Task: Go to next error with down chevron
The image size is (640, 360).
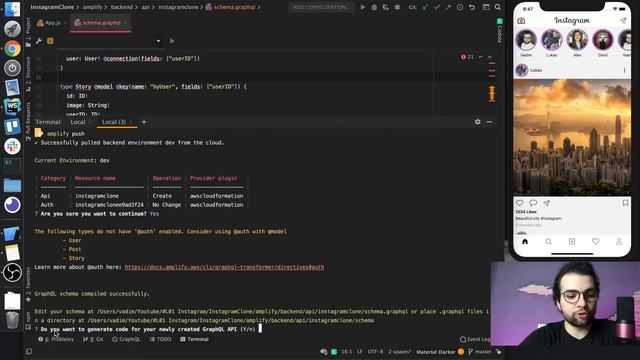Action: point(490,57)
